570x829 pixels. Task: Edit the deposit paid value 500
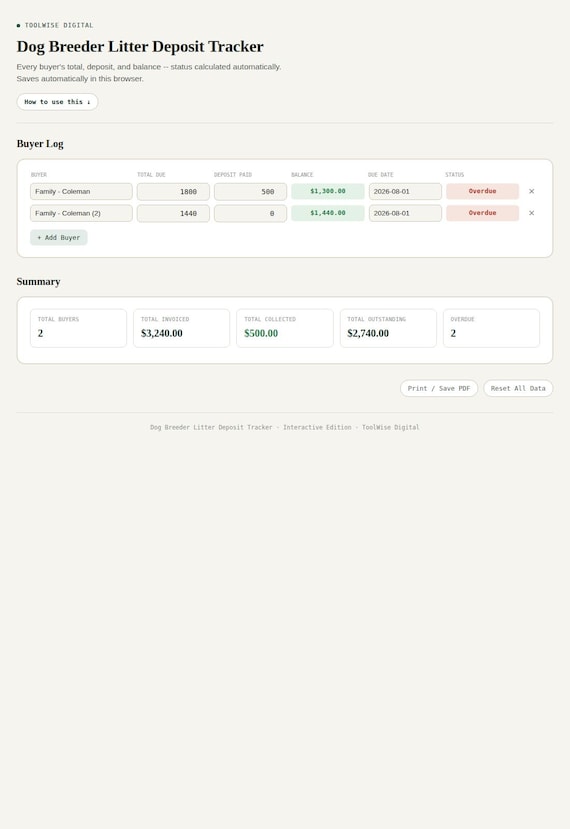click(250, 191)
